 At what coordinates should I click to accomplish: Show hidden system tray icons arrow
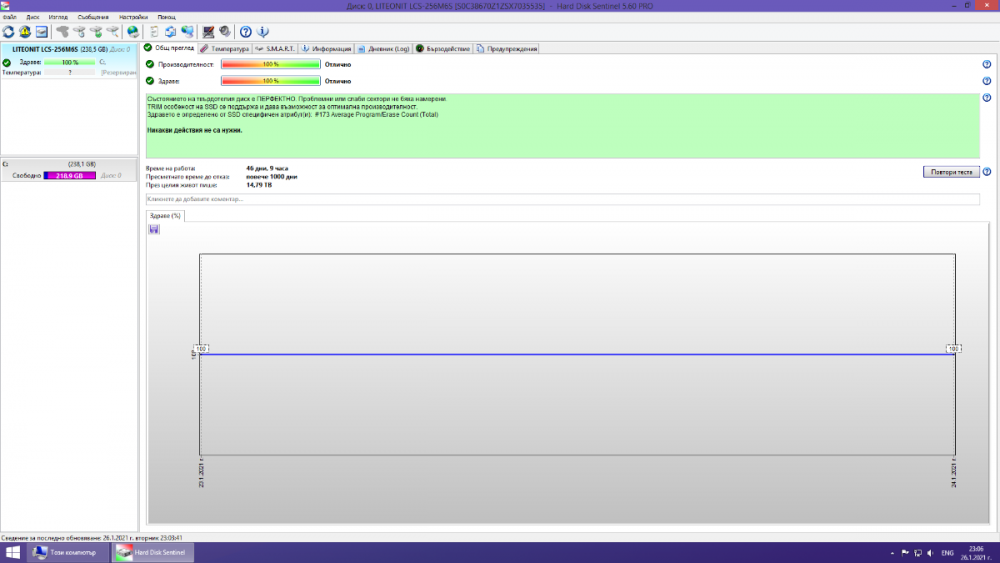[x=891, y=552]
